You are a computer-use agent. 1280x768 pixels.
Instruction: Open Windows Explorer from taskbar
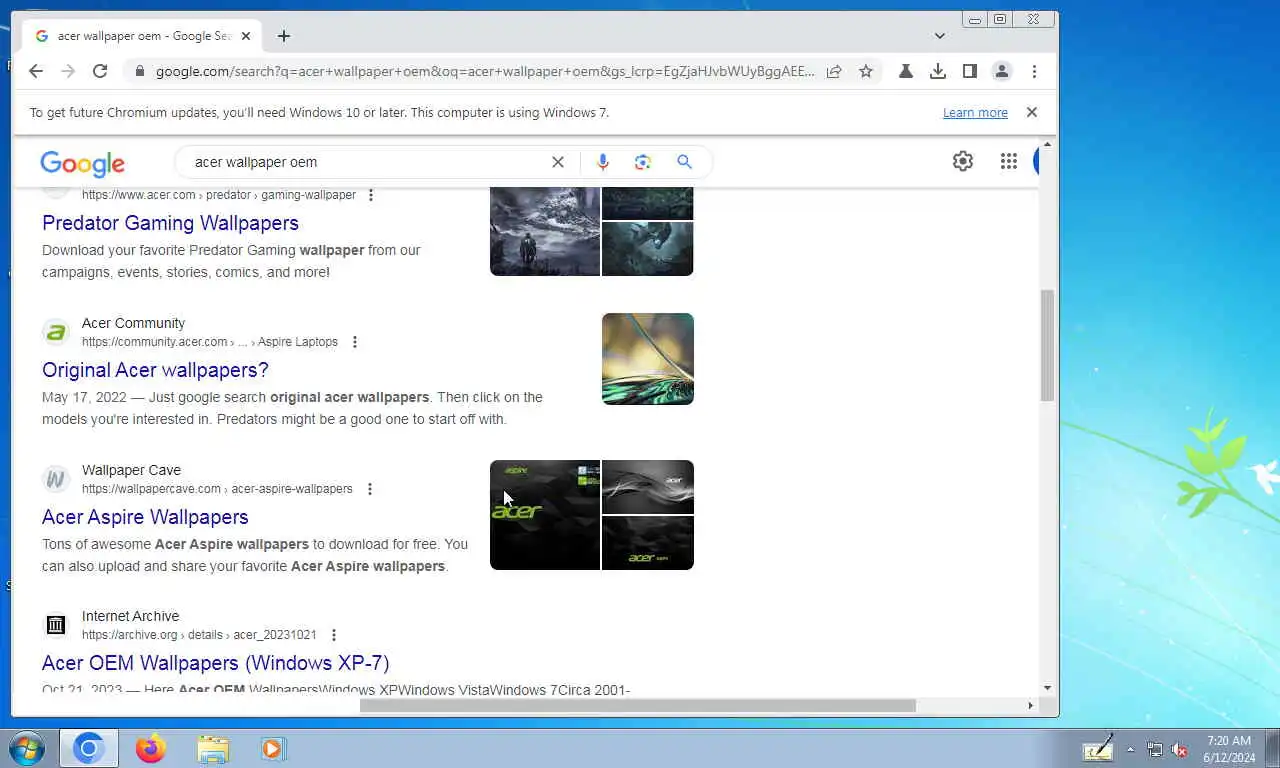(x=213, y=748)
